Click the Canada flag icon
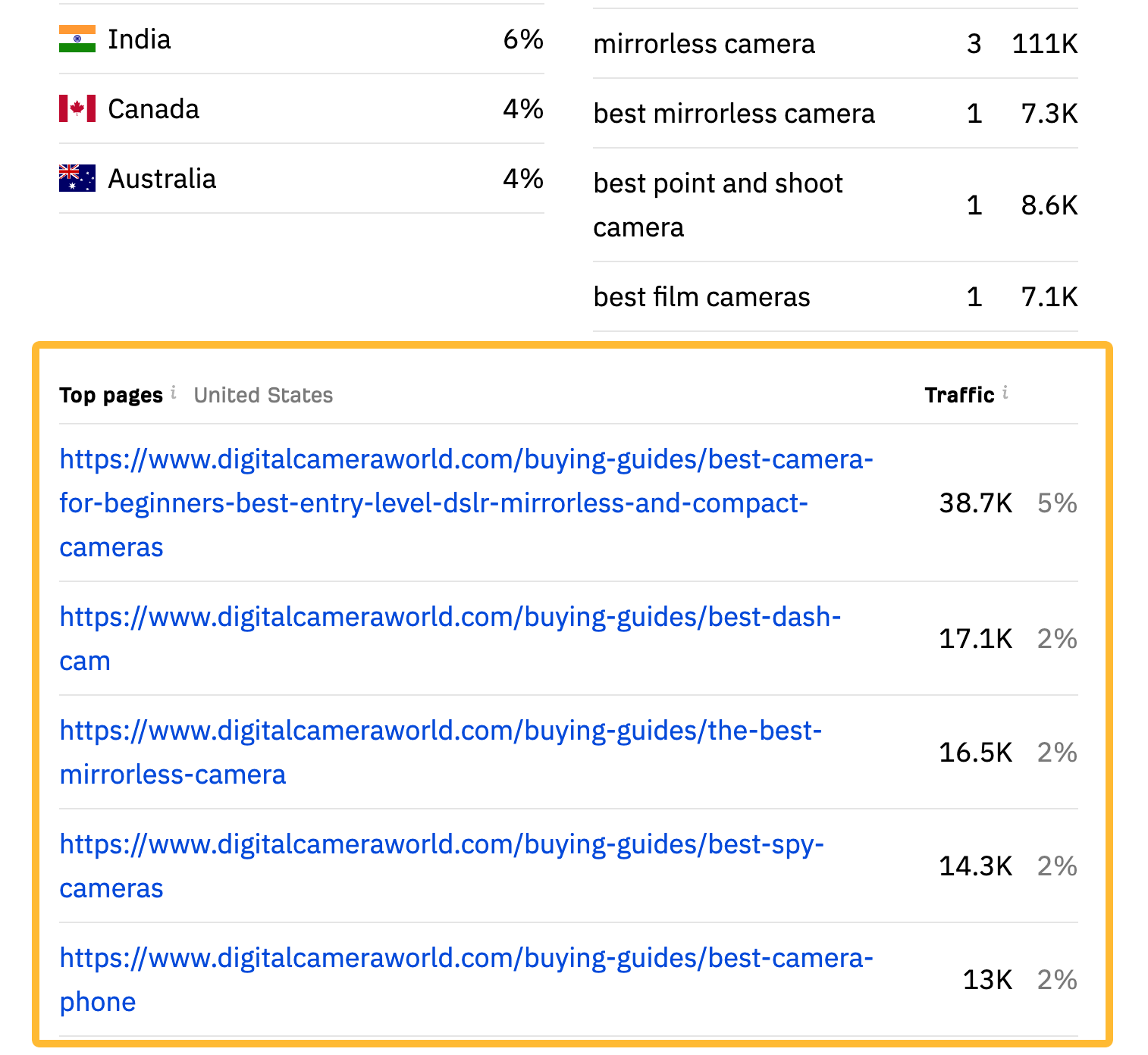This screenshot has height=1055, width=1148. 77,108
